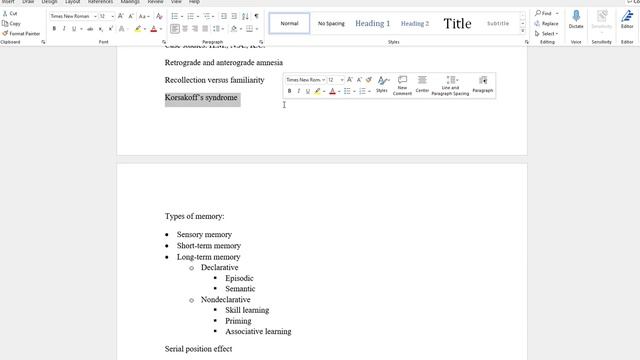The width and height of the screenshot is (640, 360).
Task: Toggle Bold in floating mini toolbar
Action: coord(289,91)
